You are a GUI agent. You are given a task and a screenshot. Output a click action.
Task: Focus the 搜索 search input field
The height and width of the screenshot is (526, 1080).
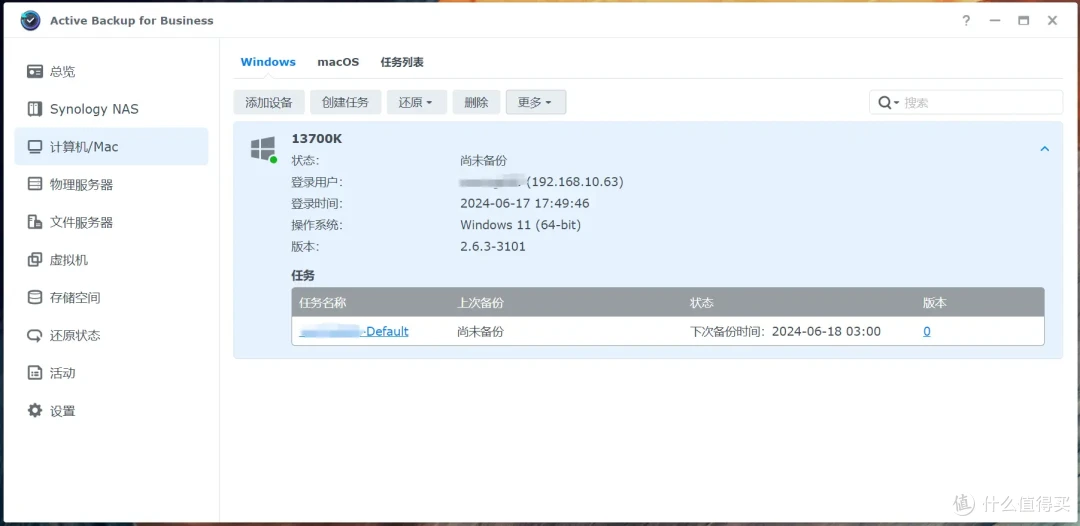point(966,103)
